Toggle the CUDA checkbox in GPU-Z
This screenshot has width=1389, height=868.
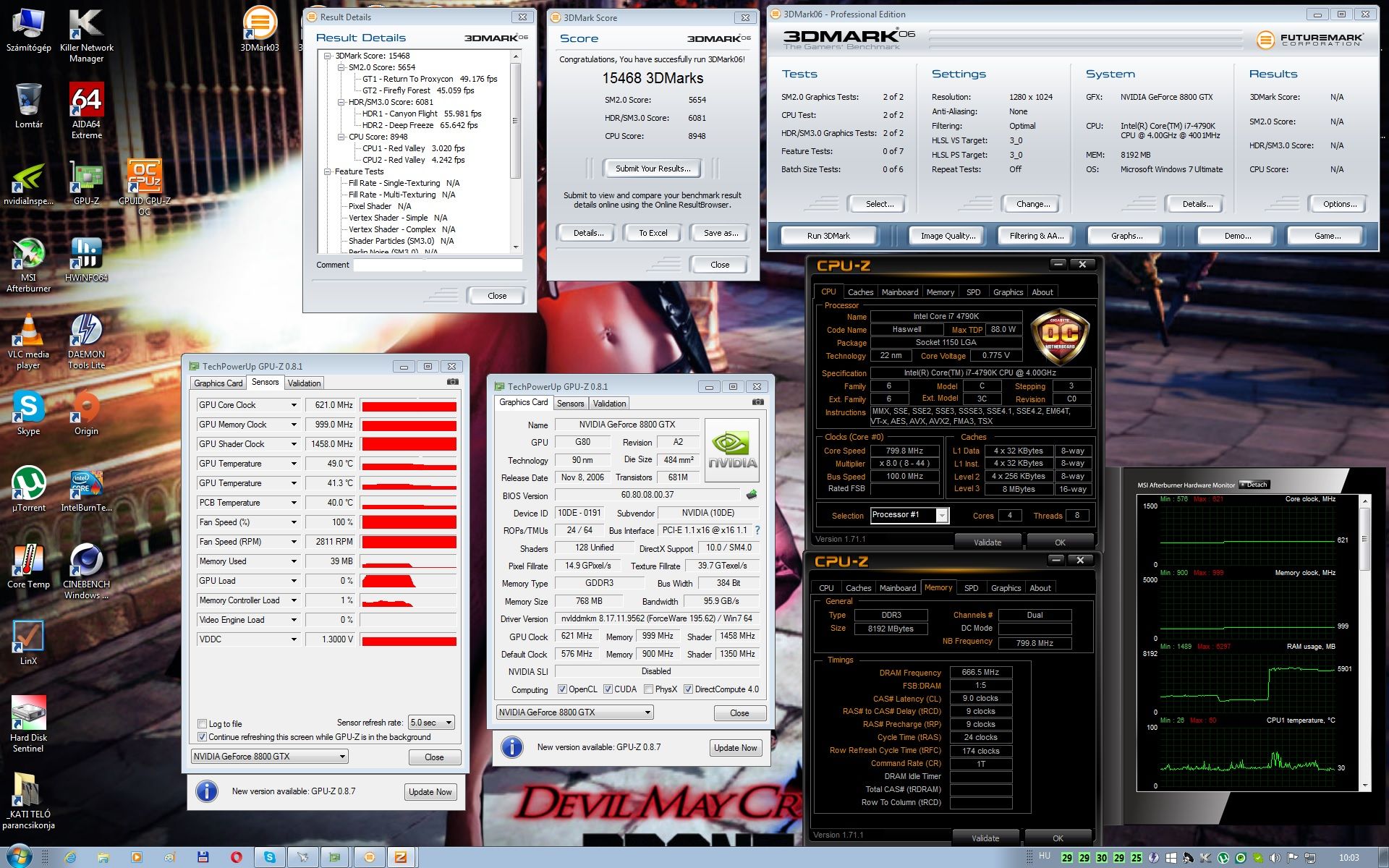(608, 689)
